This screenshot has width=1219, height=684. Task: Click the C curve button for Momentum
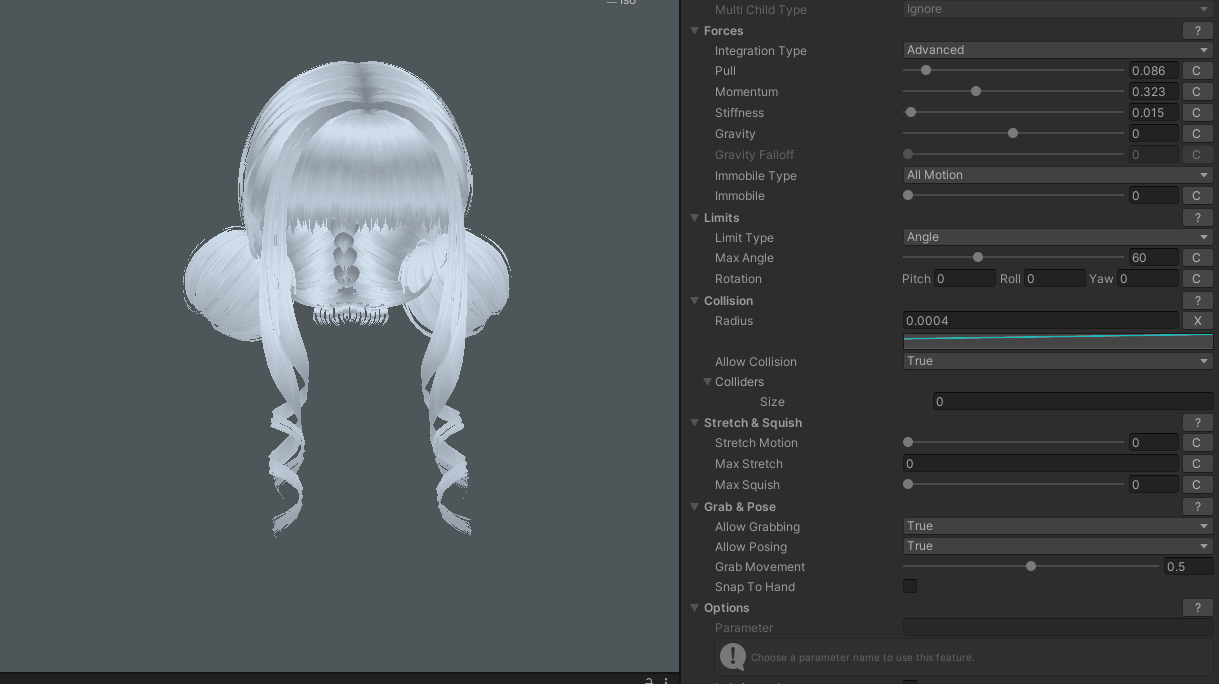(1197, 92)
